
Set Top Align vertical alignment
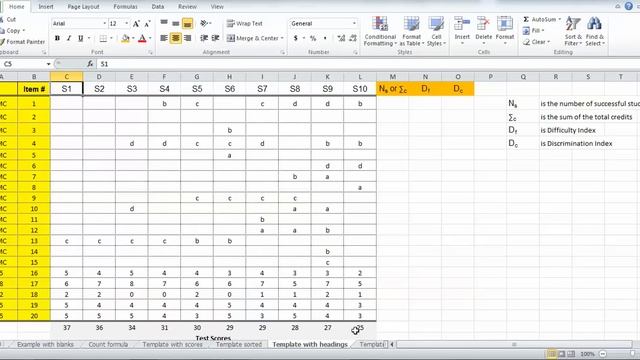[x=164, y=23]
